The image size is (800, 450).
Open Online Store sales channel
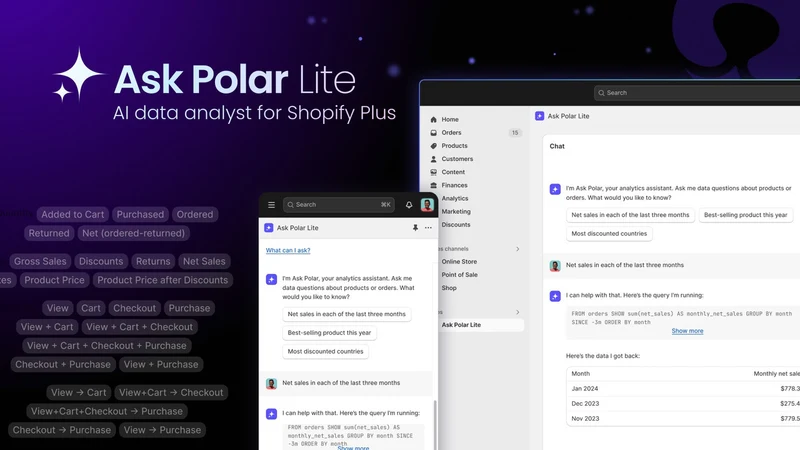click(459, 261)
